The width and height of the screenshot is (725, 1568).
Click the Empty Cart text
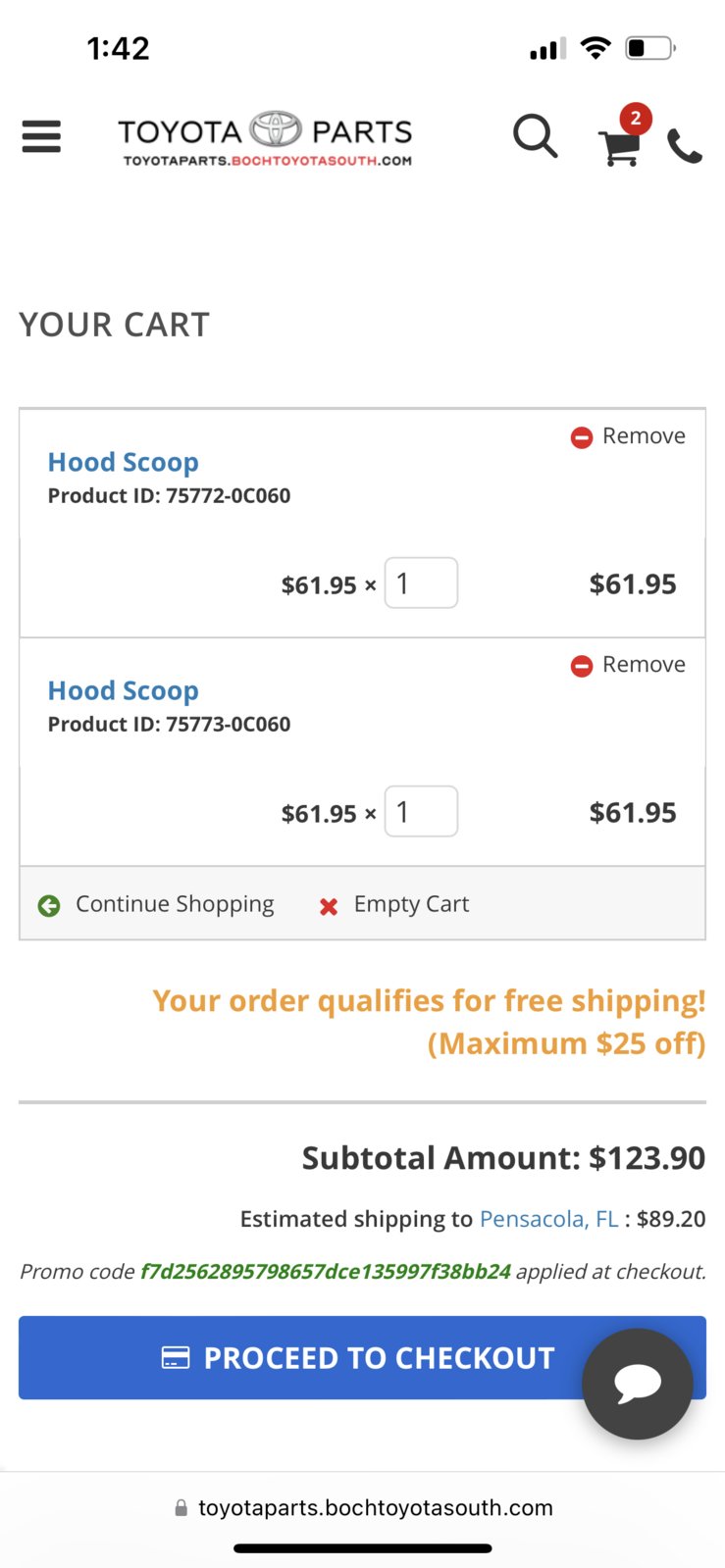[x=412, y=904]
